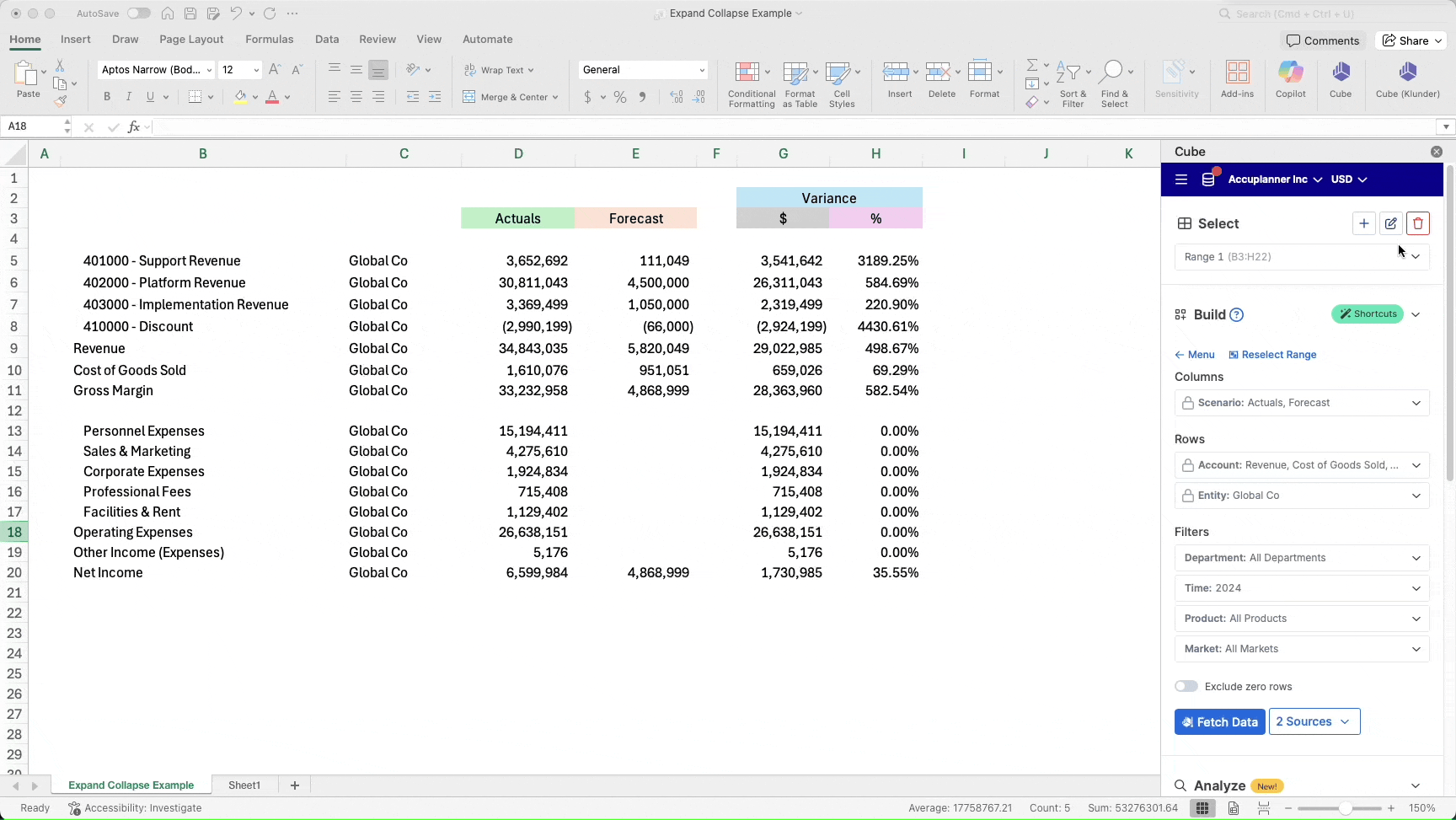This screenshot has height=820, width=1456.
Task: Open the Time 2024 filter dropdown
Action: [x=1302, y=588]
